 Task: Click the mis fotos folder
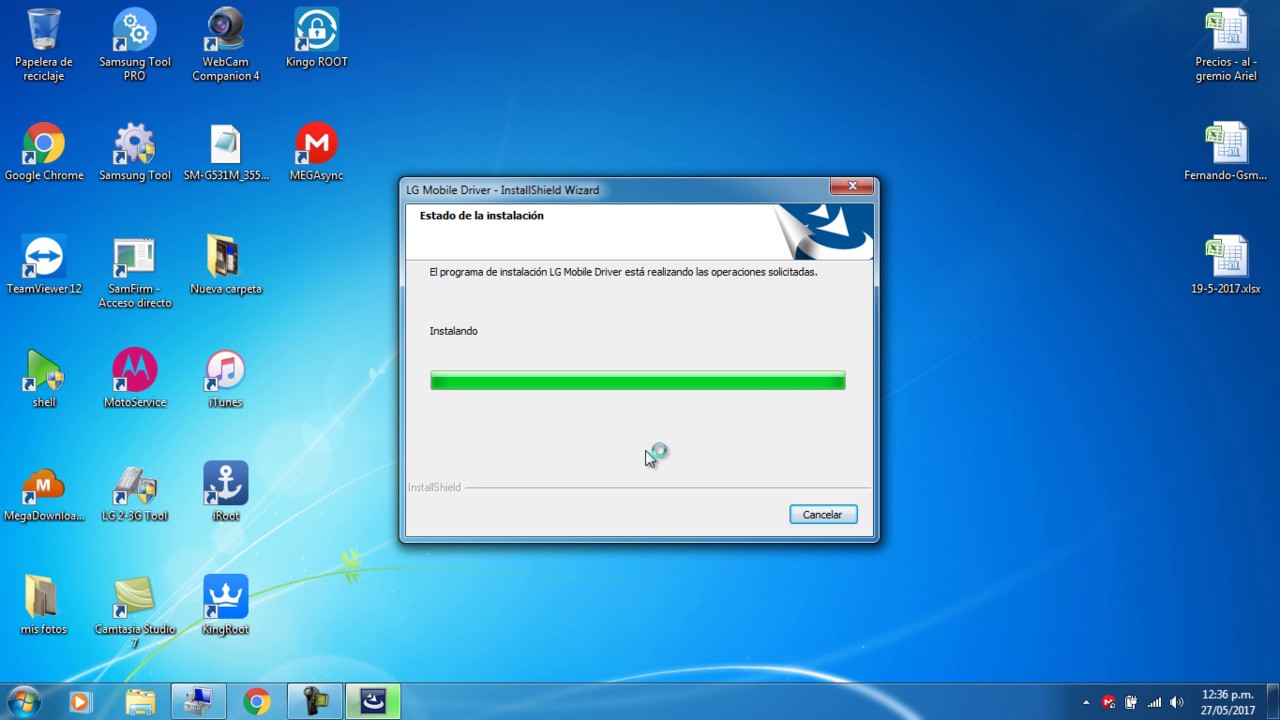pyautogui.click(x=44, y=606)
